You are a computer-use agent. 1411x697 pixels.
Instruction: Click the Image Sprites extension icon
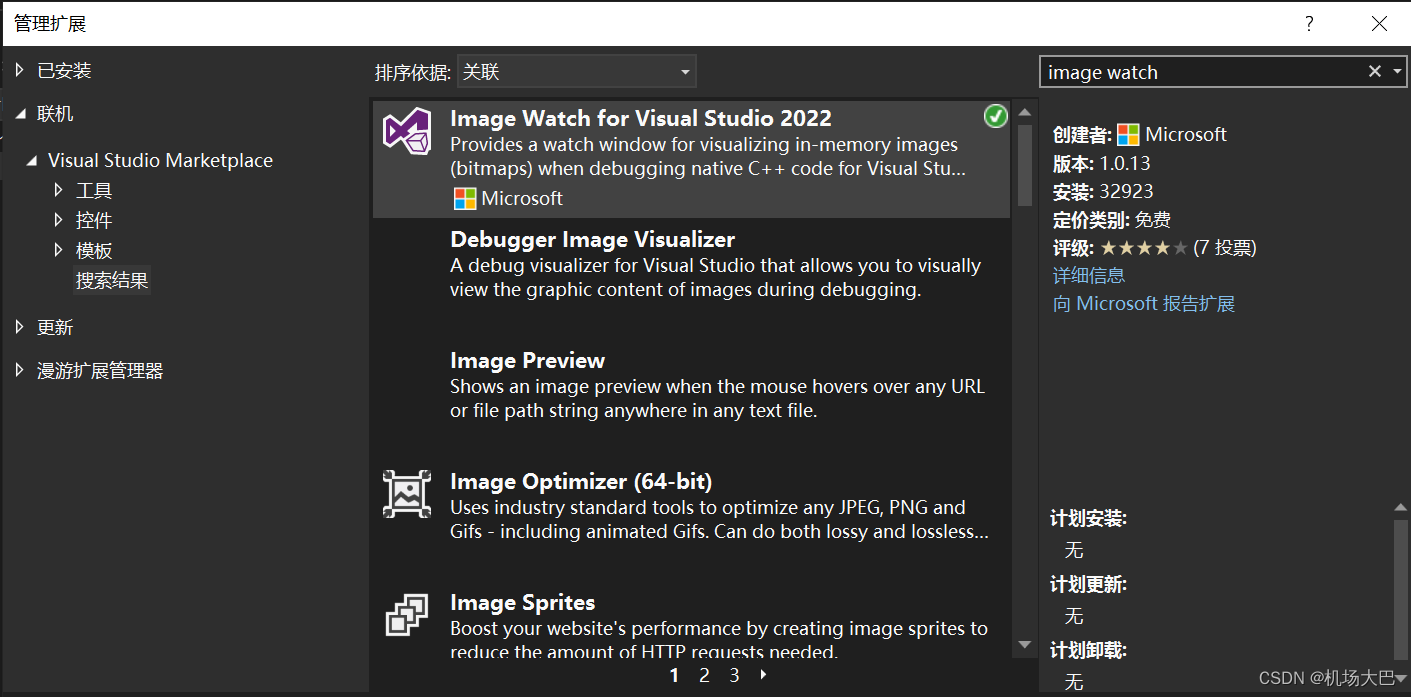click(407, 615)
